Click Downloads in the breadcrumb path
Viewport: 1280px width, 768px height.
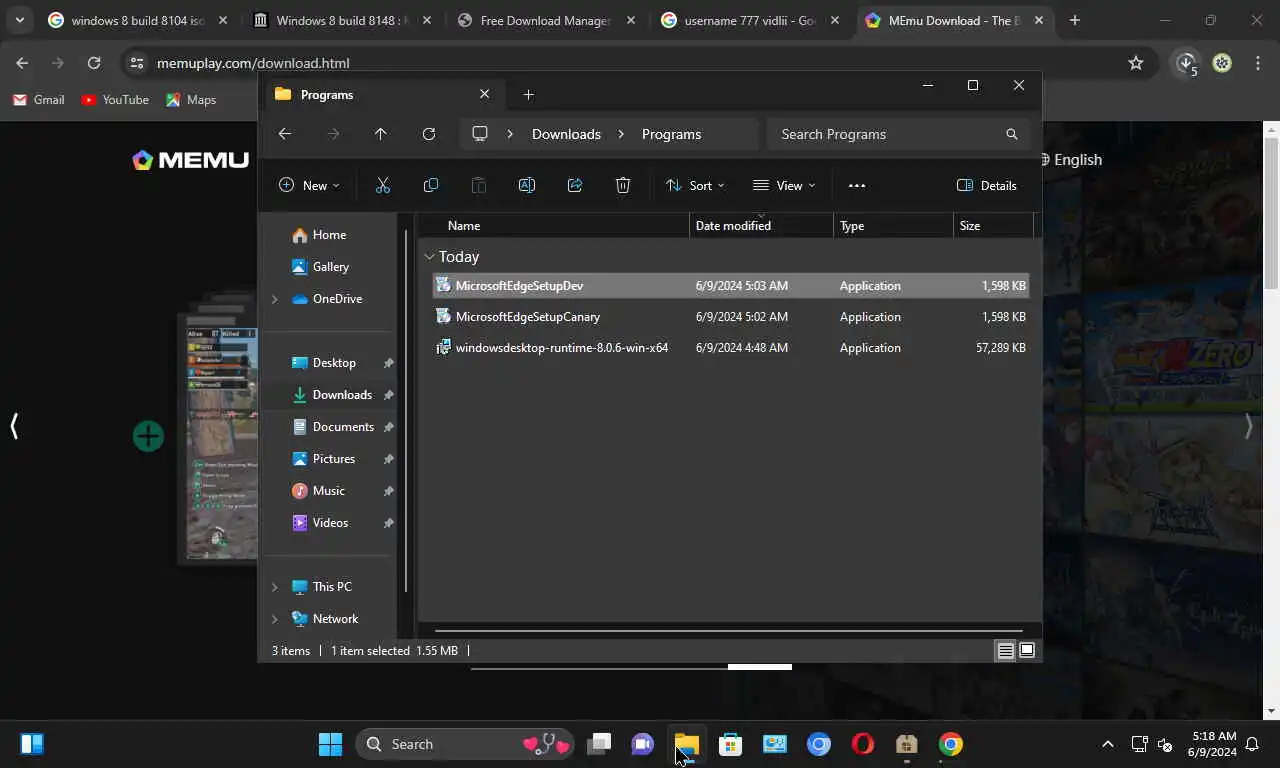[x=566, y=134]
